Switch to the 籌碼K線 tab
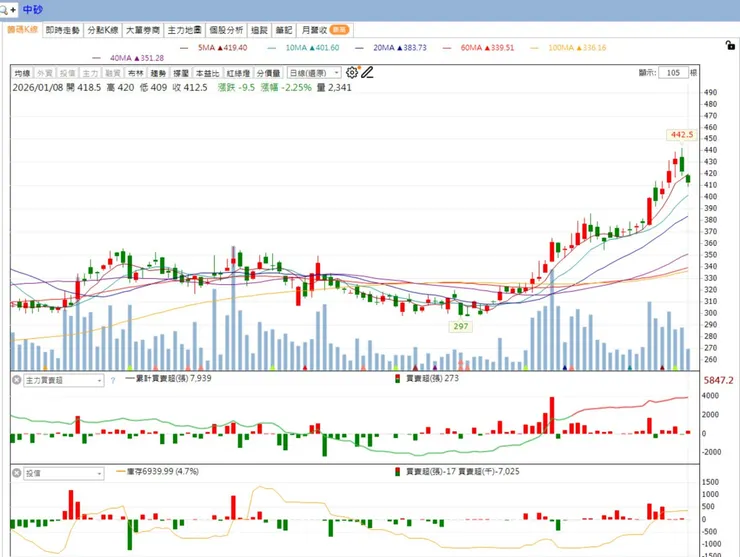This screenshot has height=557, width=740. [22, 30]
